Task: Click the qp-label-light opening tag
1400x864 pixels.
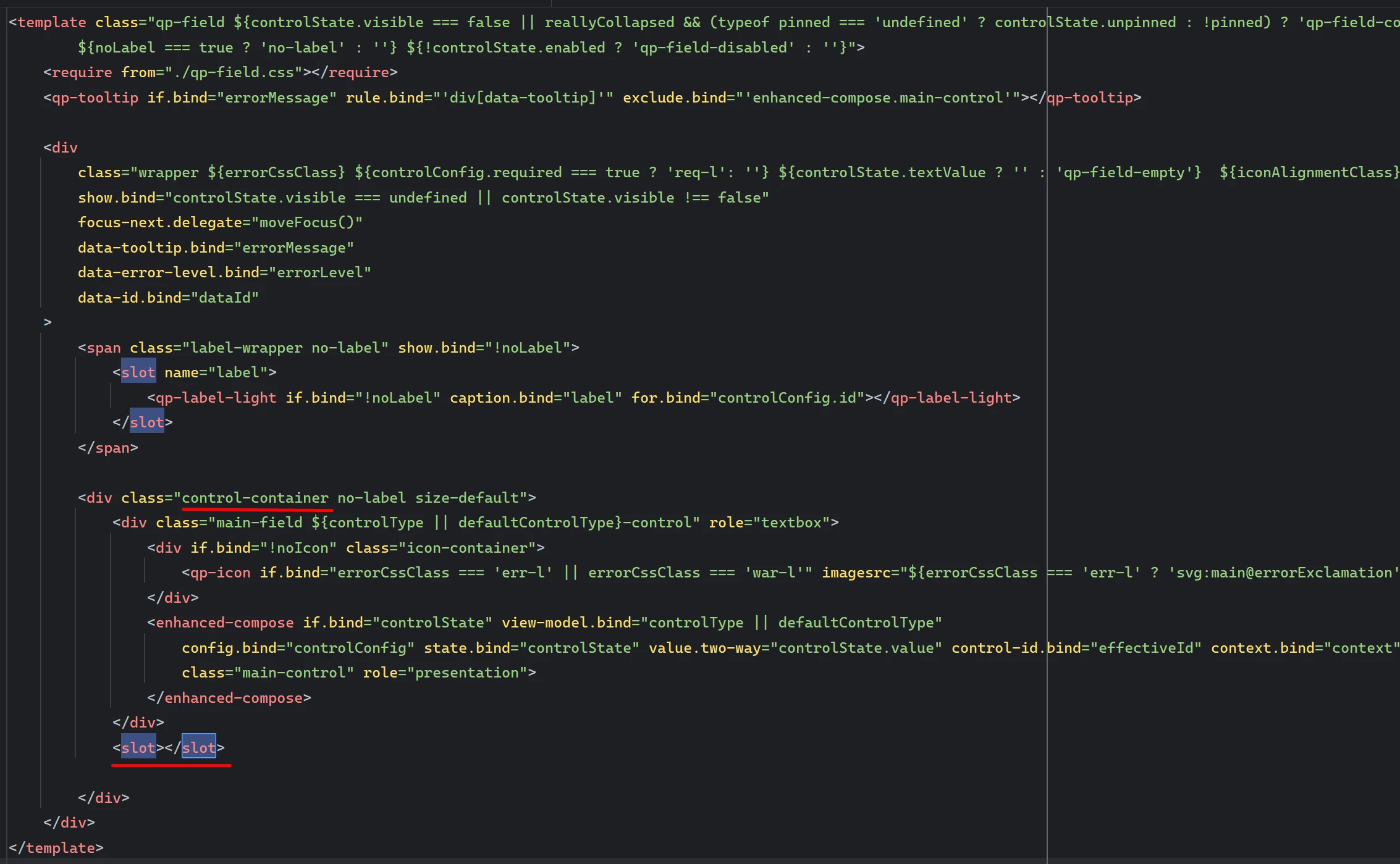Action: click(216, 398)
